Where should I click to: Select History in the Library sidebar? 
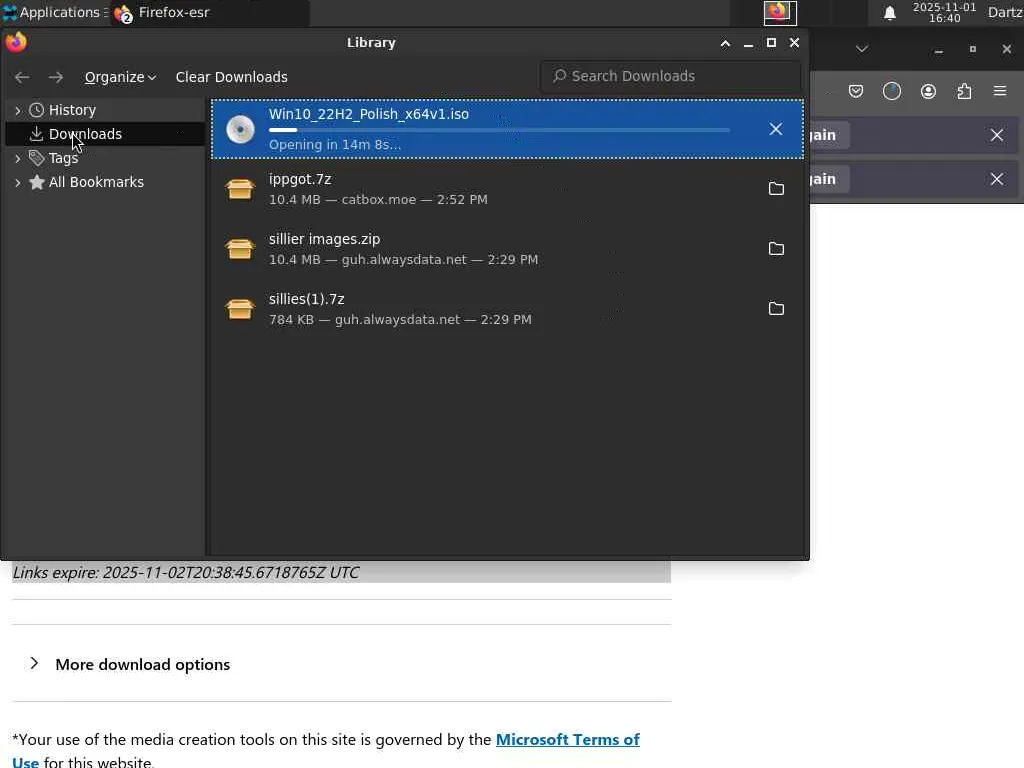click(72, 110)
